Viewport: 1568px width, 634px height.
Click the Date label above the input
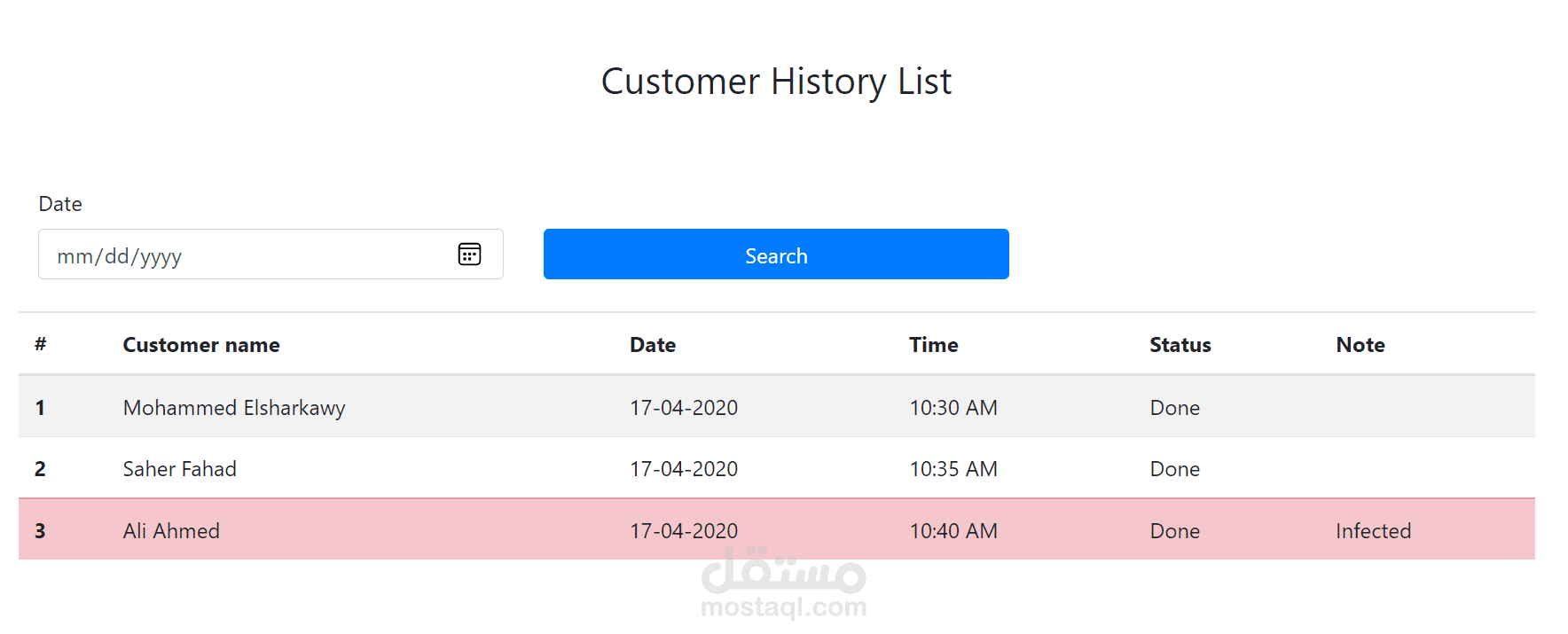(x=60, y=204)
